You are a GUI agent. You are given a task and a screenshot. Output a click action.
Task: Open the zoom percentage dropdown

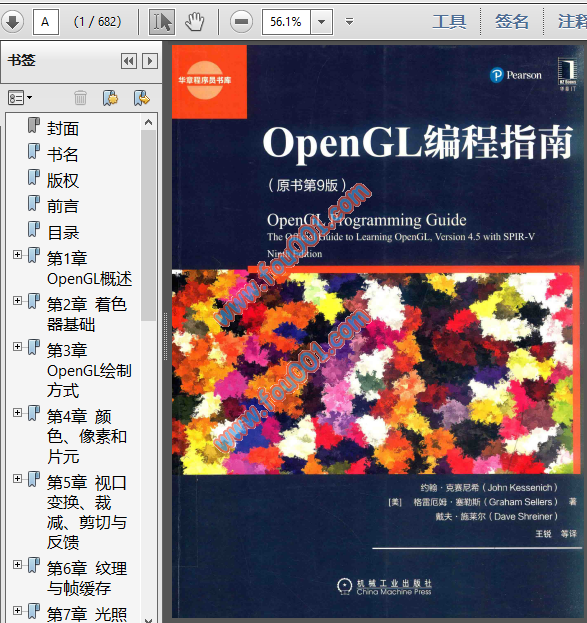coord(322,22)
